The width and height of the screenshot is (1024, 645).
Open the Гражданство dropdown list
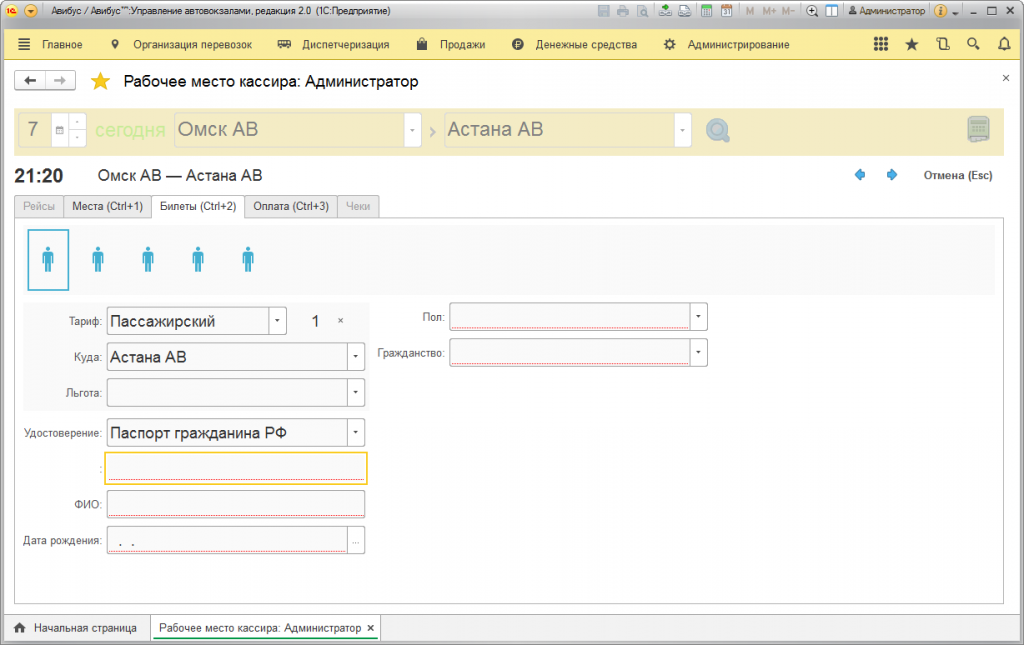click(699, 353)
